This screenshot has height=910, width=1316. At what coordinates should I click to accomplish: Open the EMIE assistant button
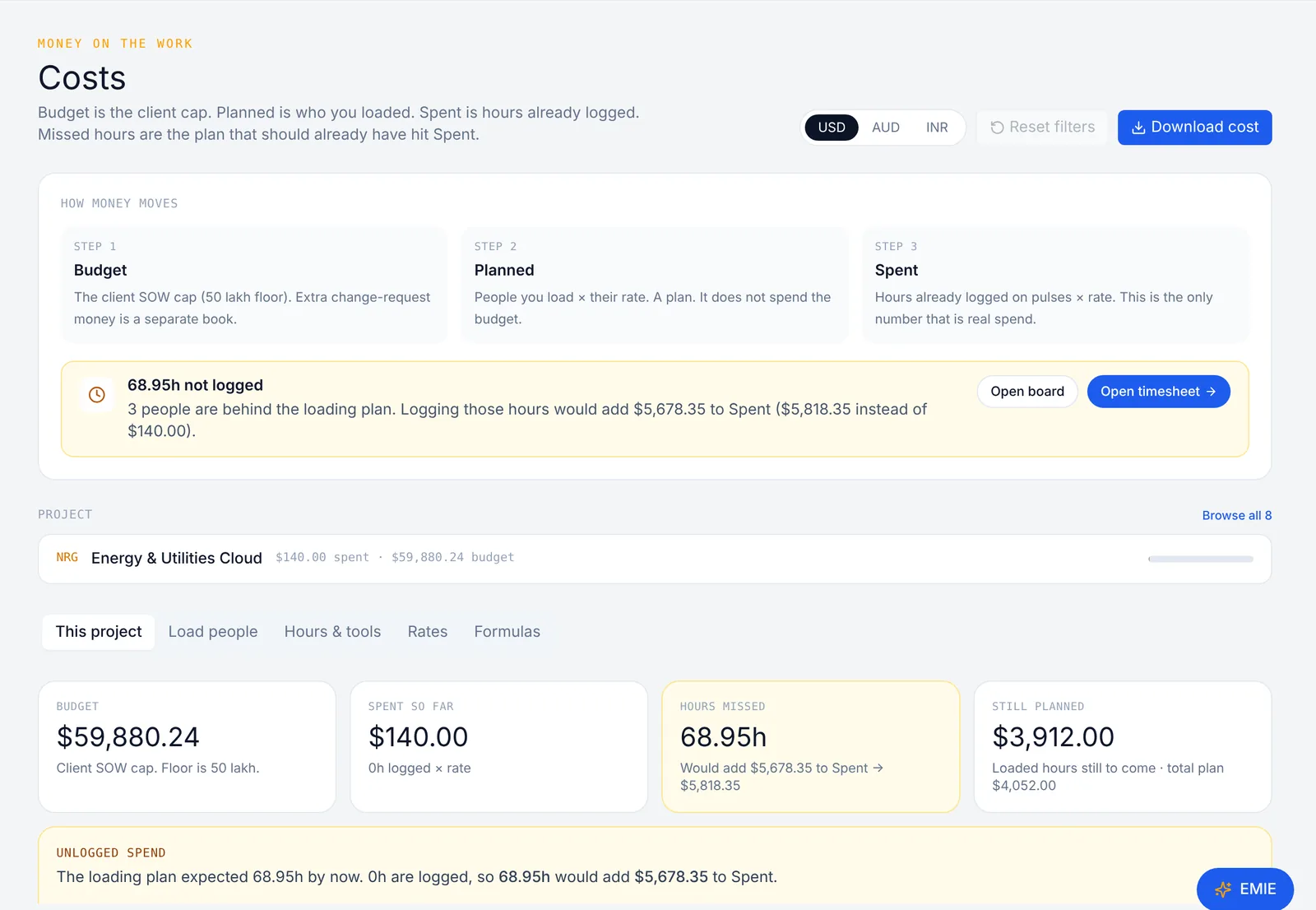pyautogui.click(x=1244, y=889)
